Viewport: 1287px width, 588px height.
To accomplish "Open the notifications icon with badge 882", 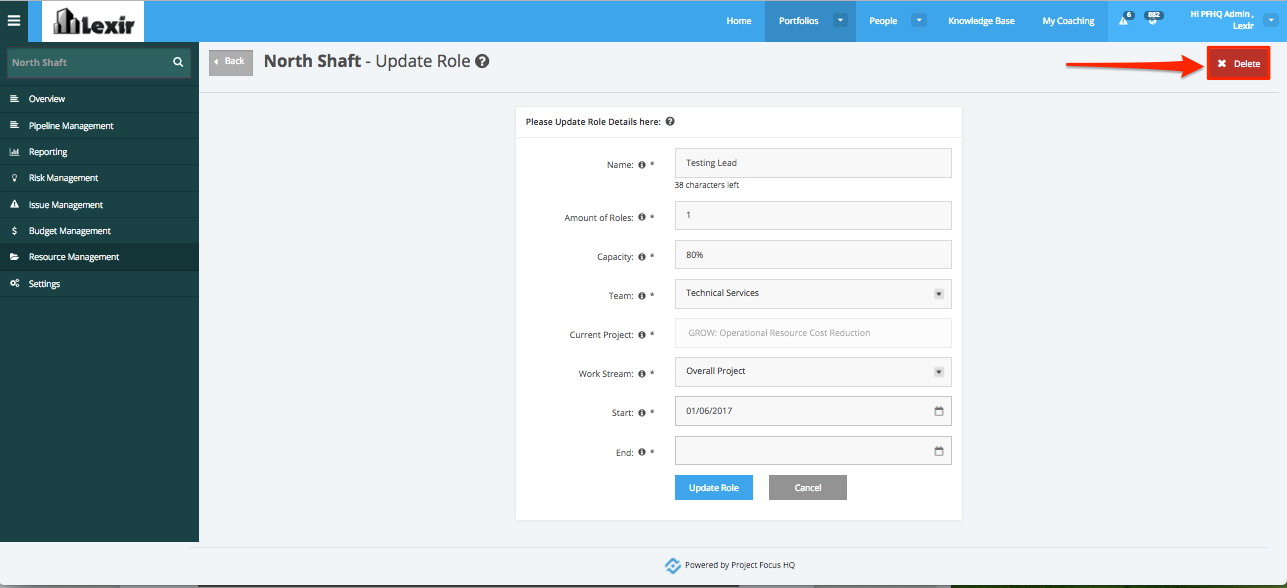I will point(1153,19).
